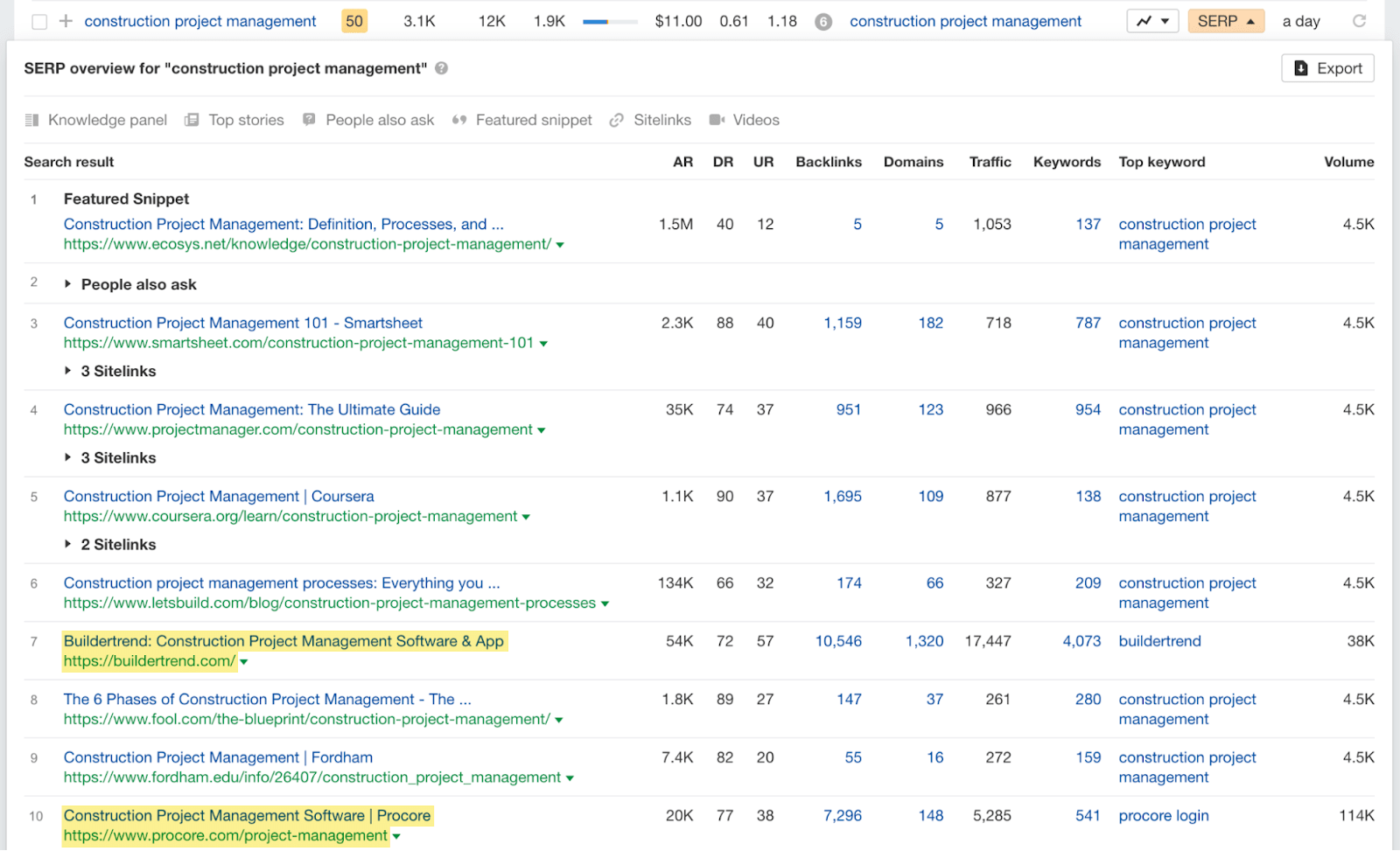Screen dimensions: 1400x851
Task: Select the Videos SERP feature icon
Action: [x=717, y=120]
